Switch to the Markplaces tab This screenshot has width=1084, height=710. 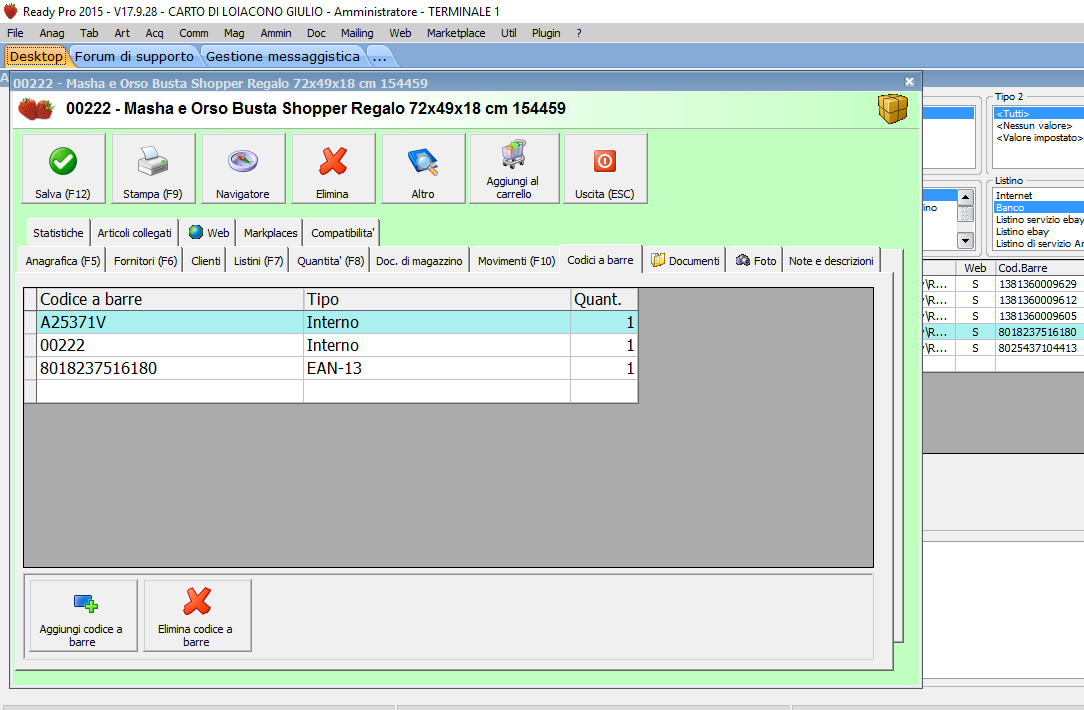[x=270, y=233]
